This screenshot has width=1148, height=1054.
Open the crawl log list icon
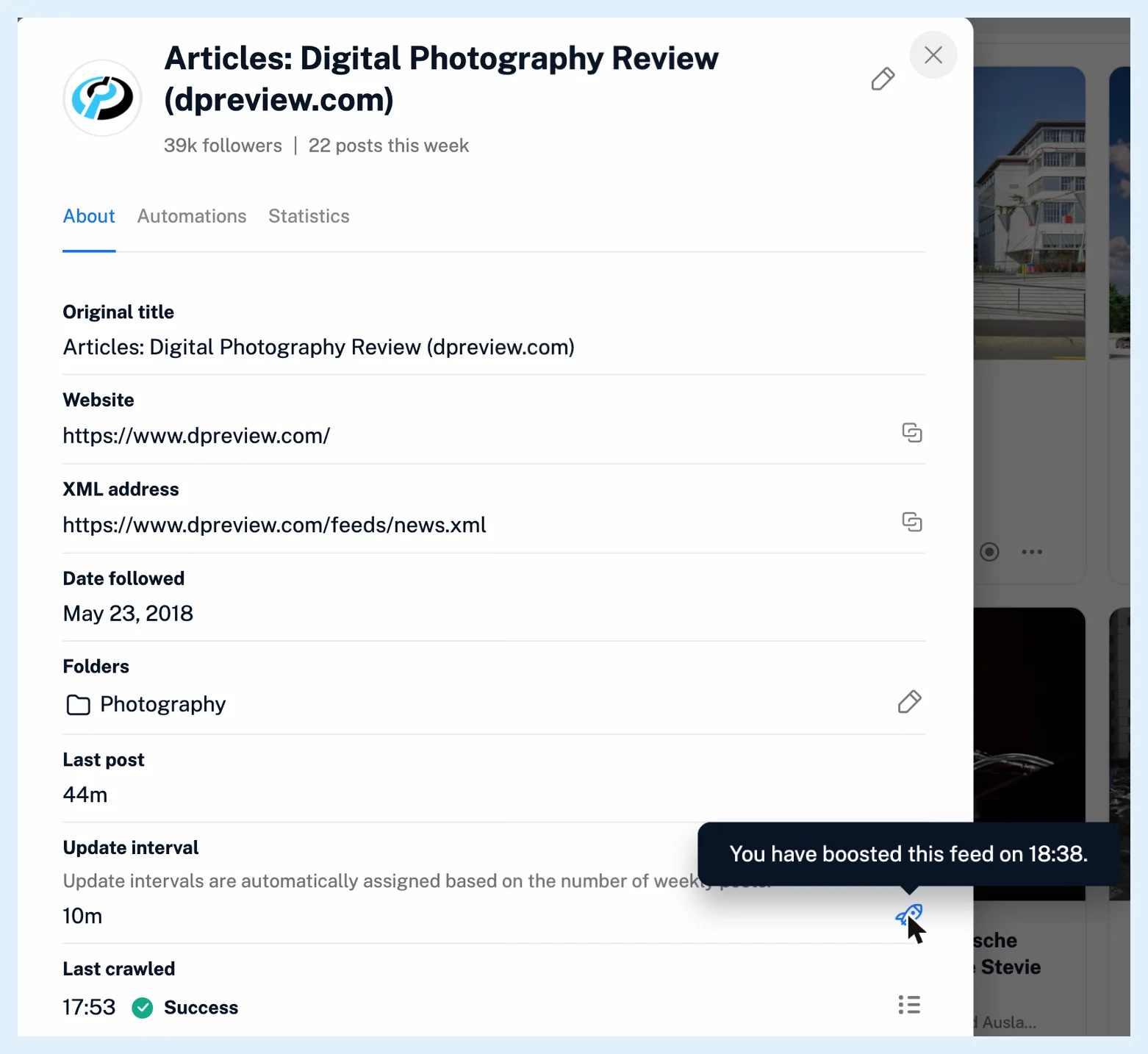(x=909, y=1005)
